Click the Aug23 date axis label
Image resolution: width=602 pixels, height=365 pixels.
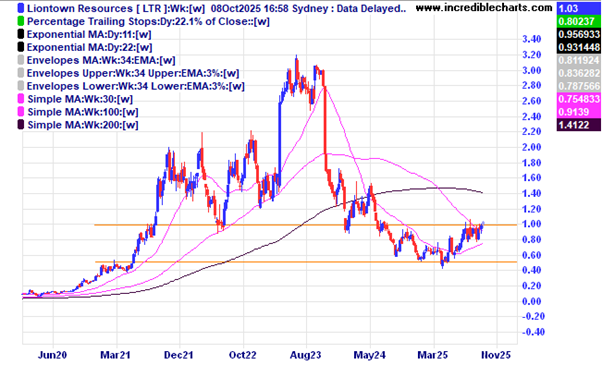click(x=306, y=355)
